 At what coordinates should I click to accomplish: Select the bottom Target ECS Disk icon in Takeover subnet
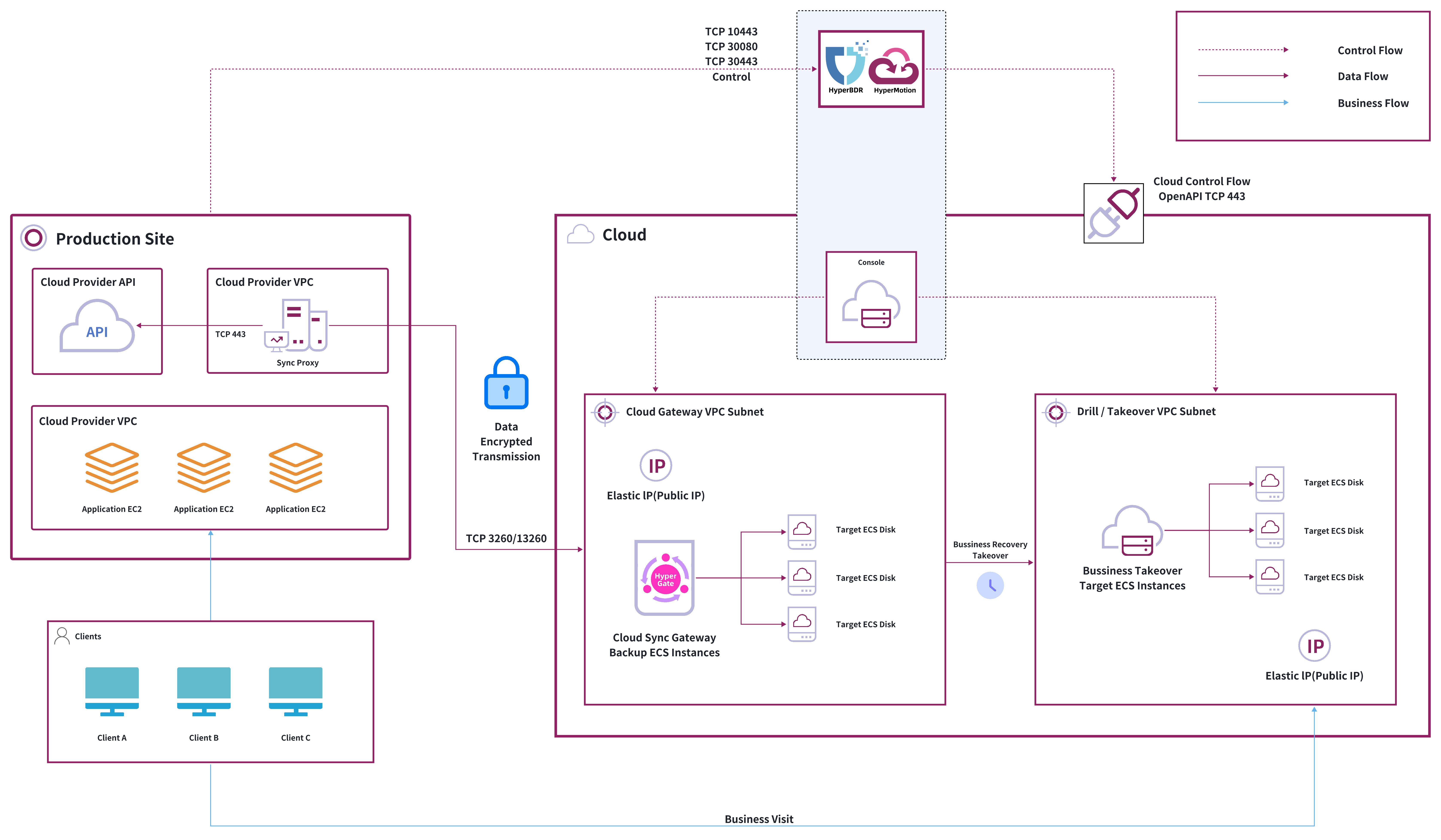pyautogui.click(x=1270, y=577)
